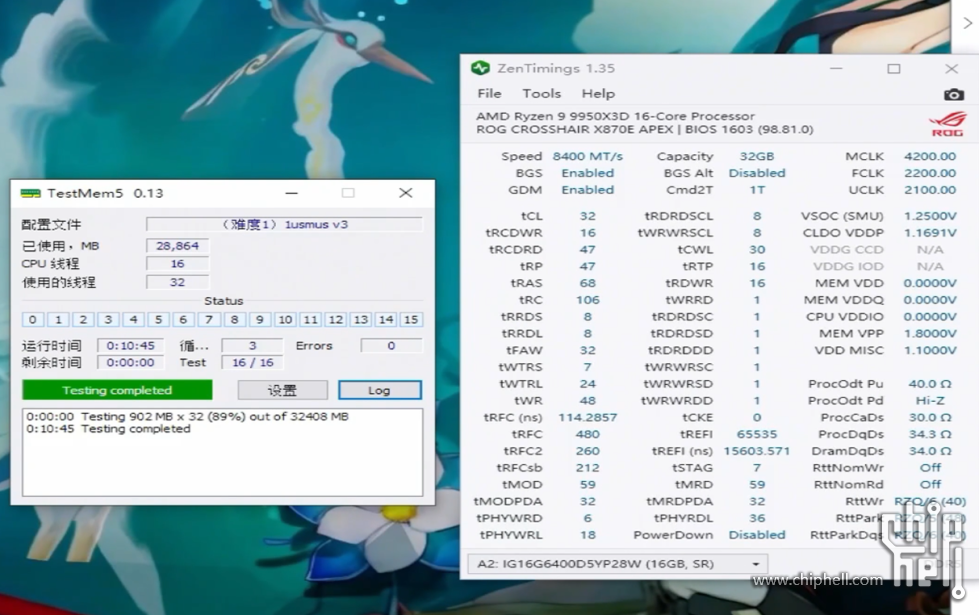
Task: Click the run time field 0:10:45
Action: click(x=130, y=346)
